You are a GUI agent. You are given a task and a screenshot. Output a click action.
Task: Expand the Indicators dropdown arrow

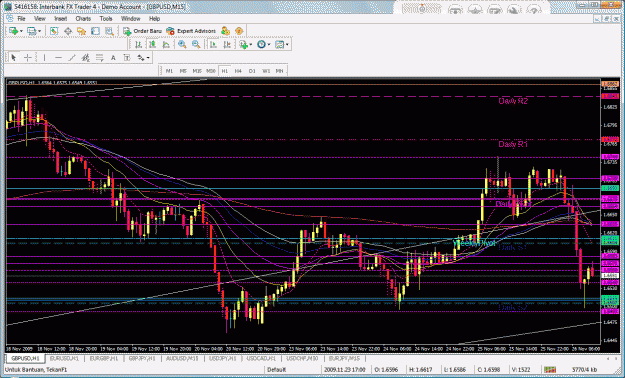[x=251, y=44]
